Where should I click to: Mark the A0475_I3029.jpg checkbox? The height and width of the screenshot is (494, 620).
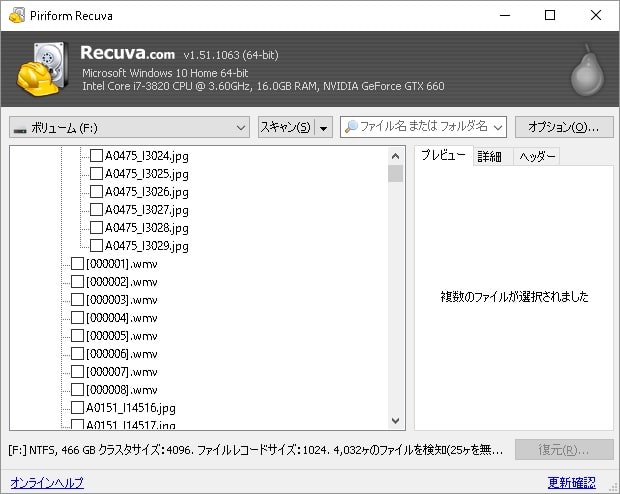click(96, 245)
